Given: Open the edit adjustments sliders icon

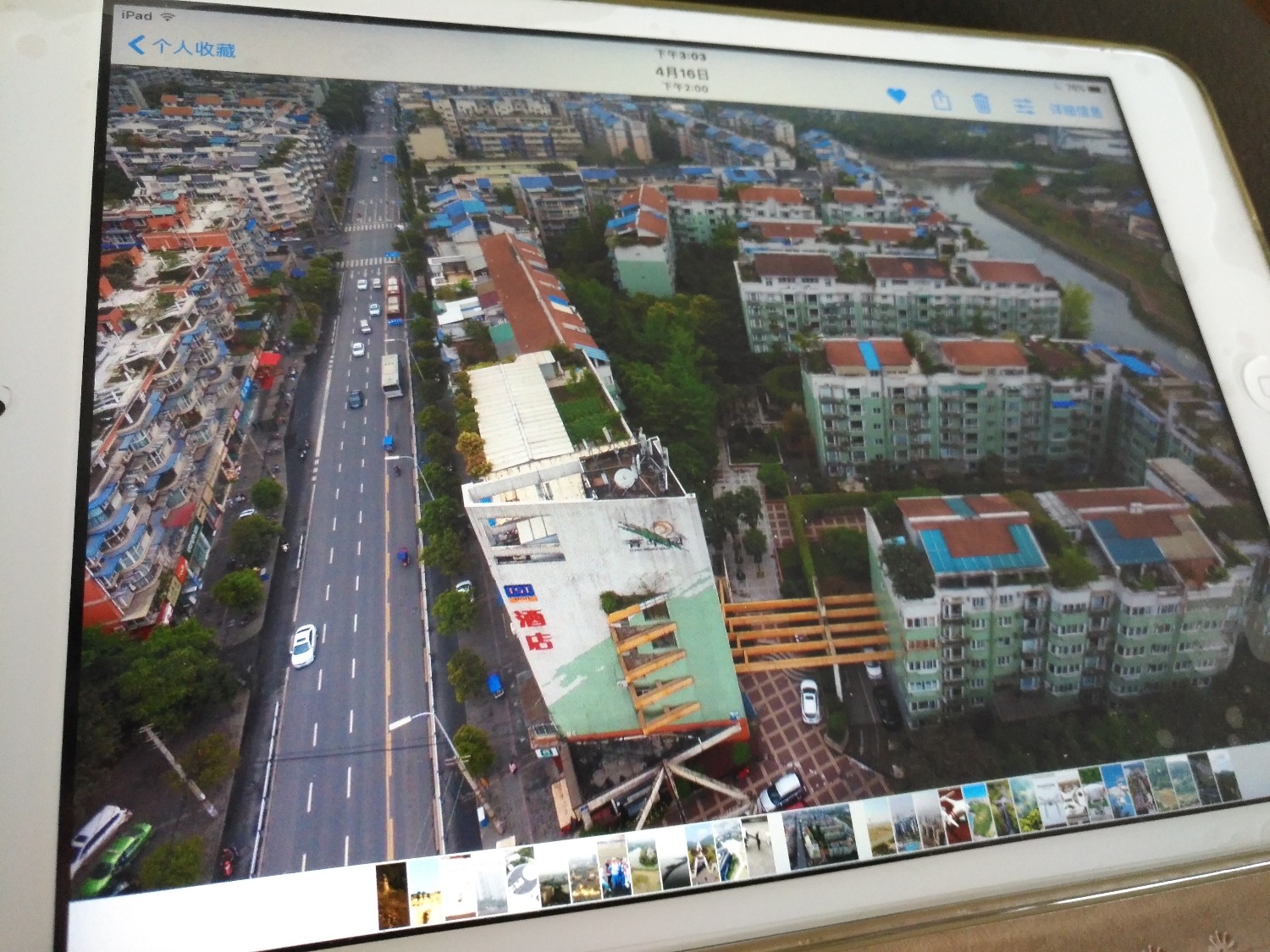Looking at the screenshot, I should pyautogui.click(x=1024, y=106).
